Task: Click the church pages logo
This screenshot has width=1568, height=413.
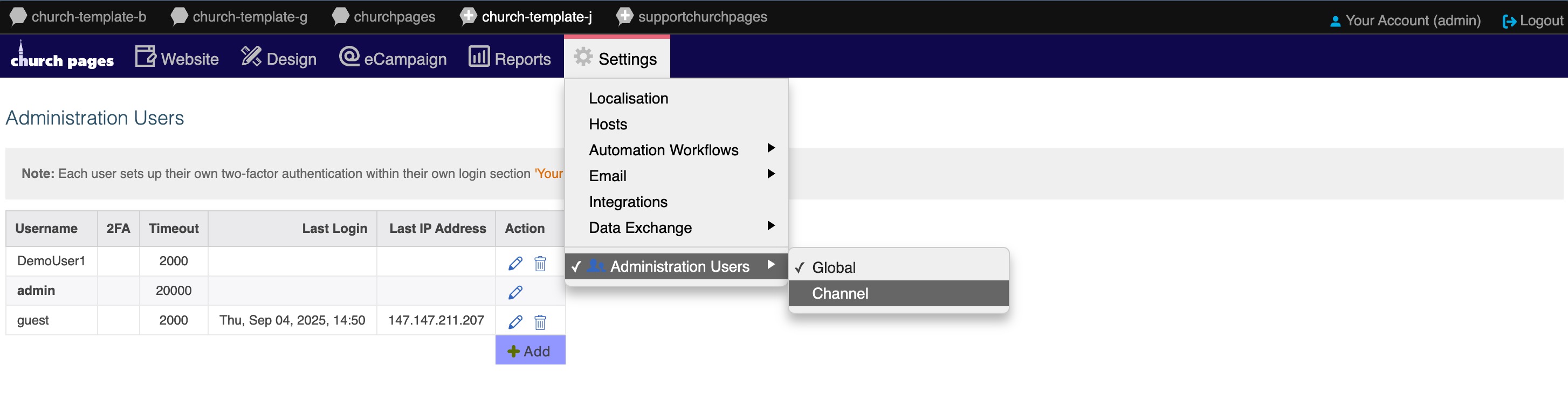Action: pos(62,57)
